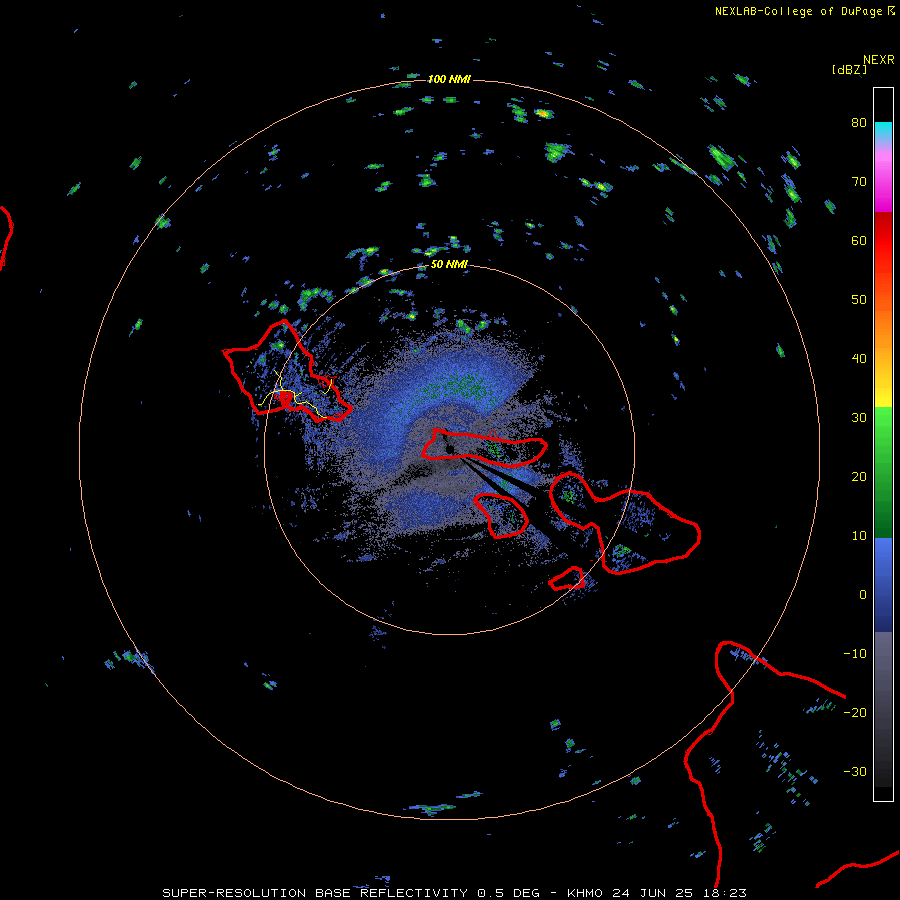The height and width of the screenshot is (900, 900).
Task: Click the 50 value on the dBZ scale
Action: tap(859, 300)
